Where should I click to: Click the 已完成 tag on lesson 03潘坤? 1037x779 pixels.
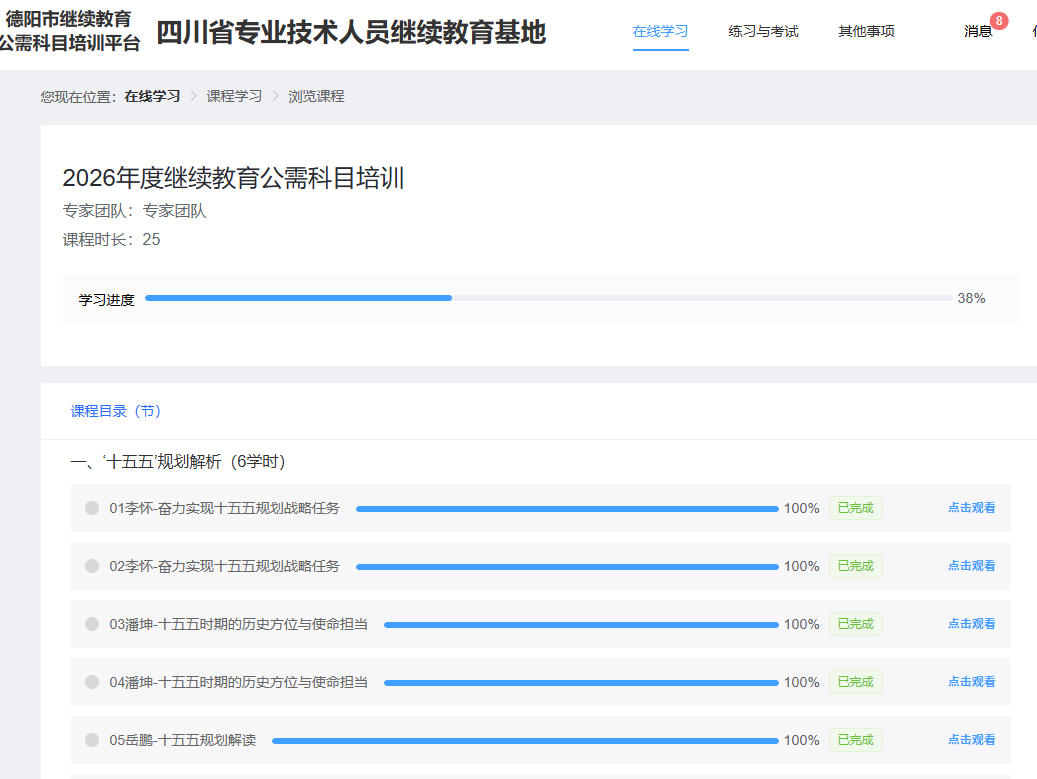(856, 624)
